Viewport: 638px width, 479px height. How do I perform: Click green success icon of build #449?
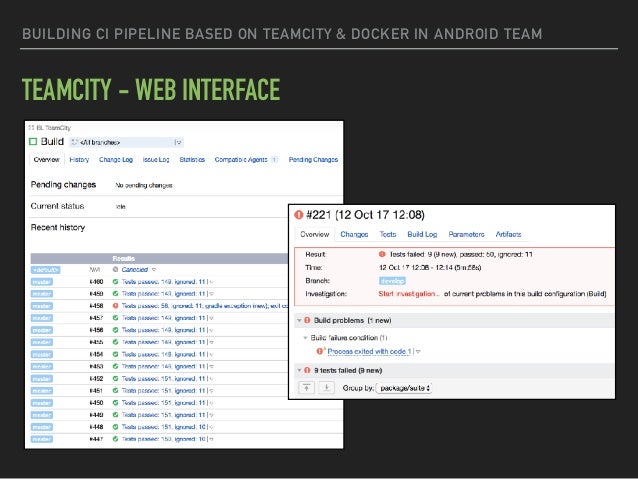115,415
